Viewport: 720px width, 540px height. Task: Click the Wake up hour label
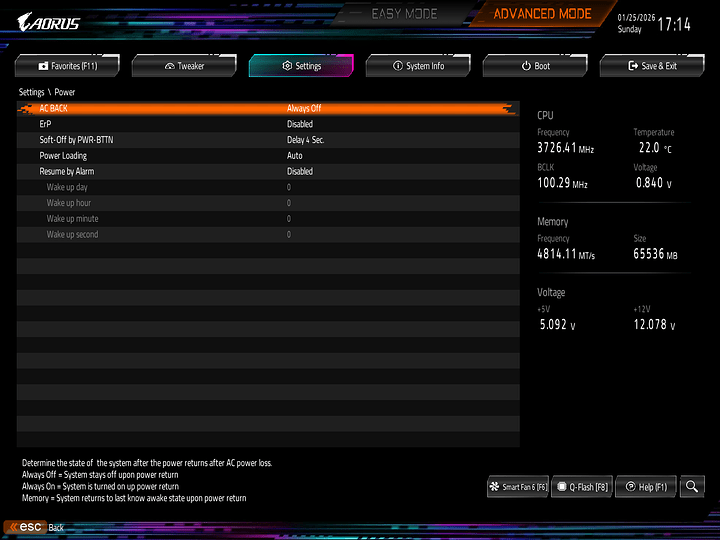coord(68,203)
